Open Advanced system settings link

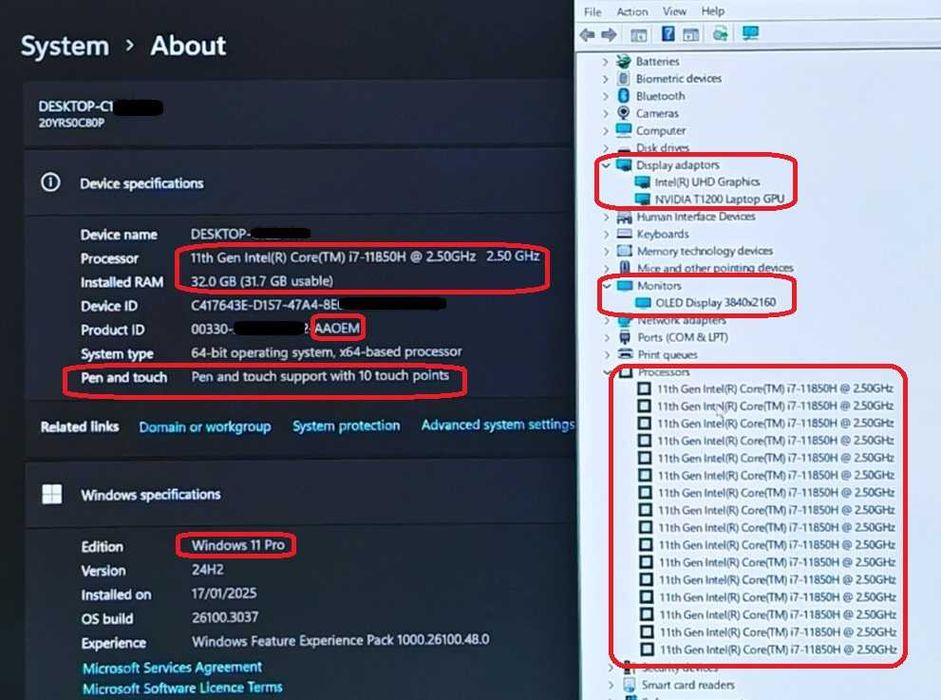498,424
